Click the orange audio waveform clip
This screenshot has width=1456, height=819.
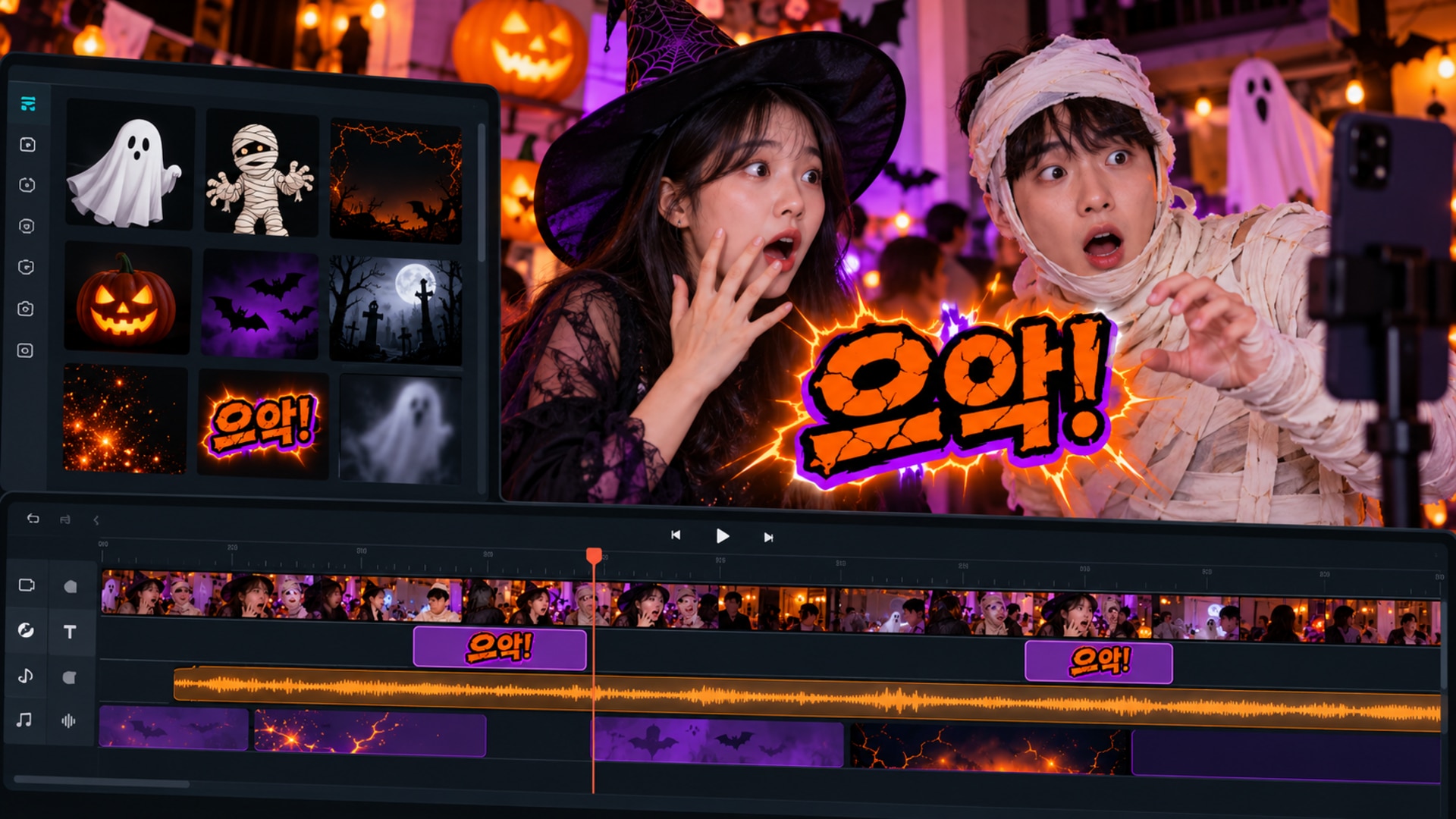(807, 699)
